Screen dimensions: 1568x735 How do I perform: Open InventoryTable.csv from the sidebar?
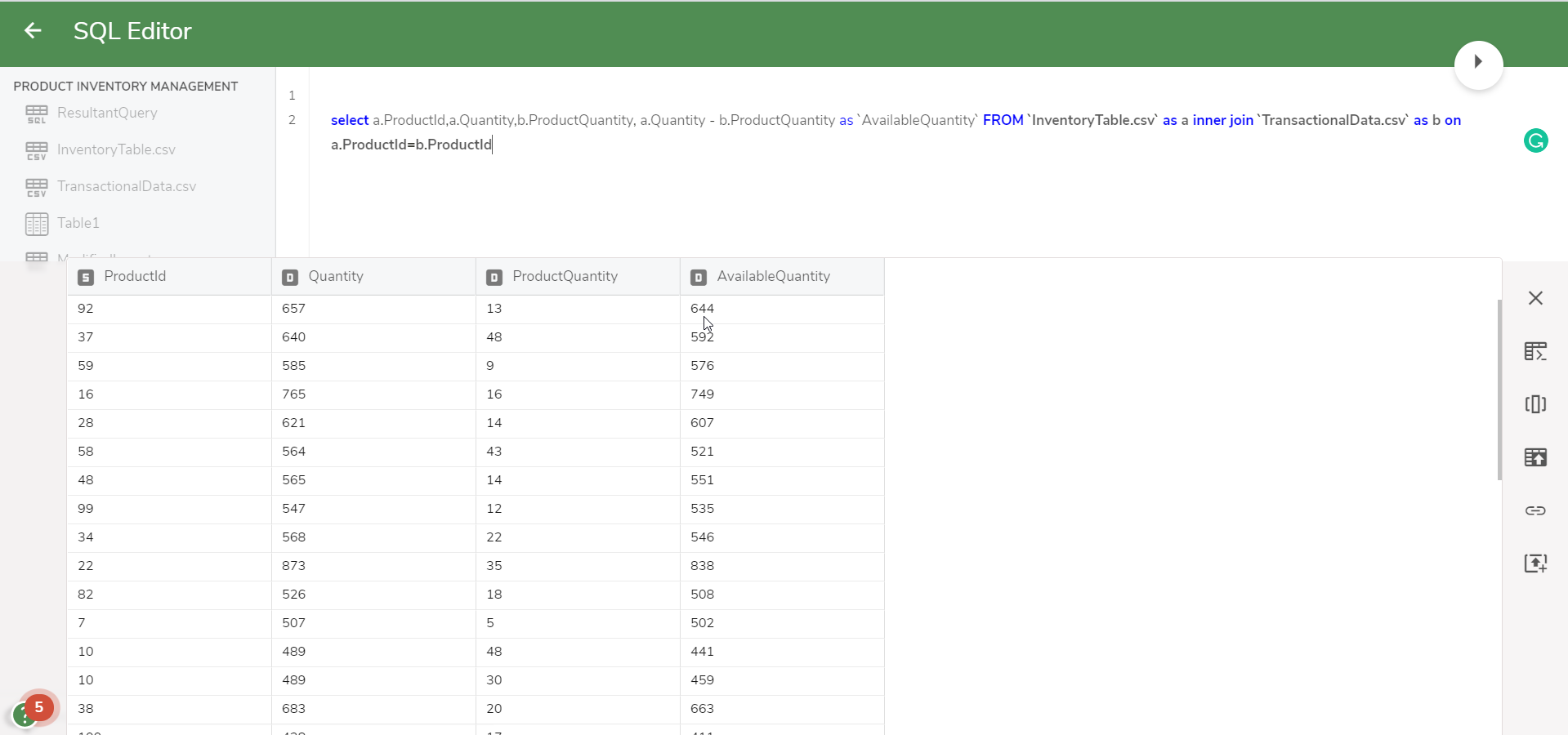[115, 149]
